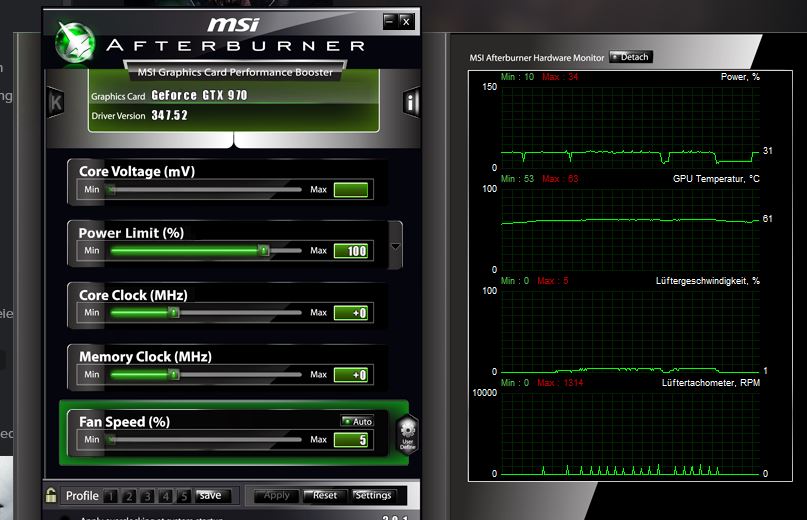The height and width of the screenshot is (520, 807).
Task: Click the Fan Speed value field showing 5
Action: coord(351,440)
